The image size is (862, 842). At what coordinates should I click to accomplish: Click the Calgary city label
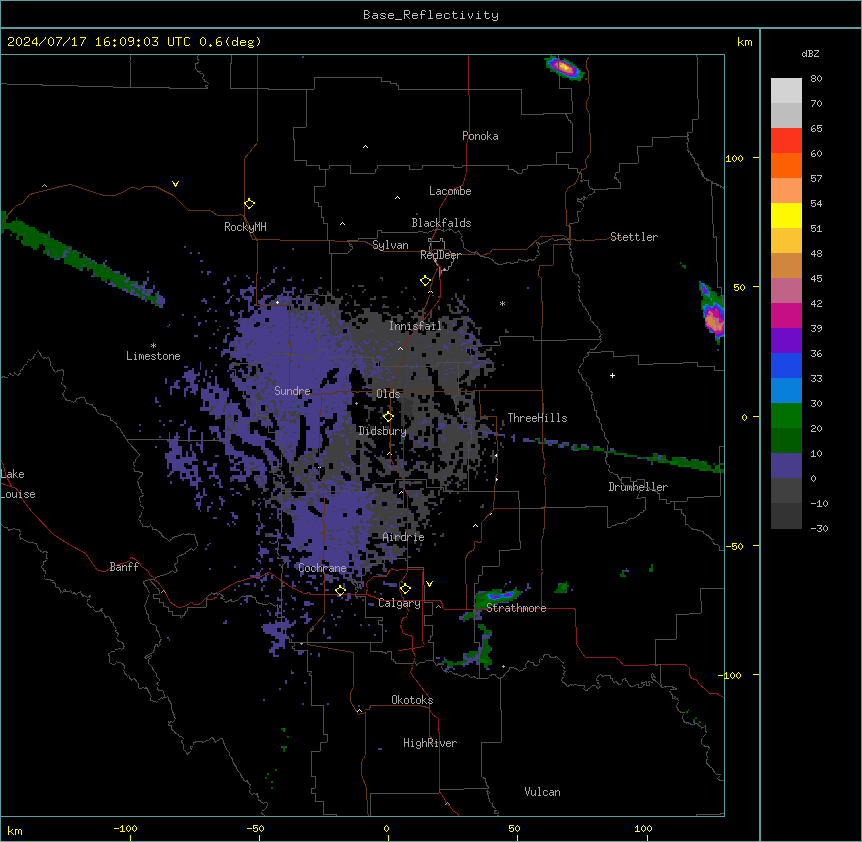coord(399,603)
